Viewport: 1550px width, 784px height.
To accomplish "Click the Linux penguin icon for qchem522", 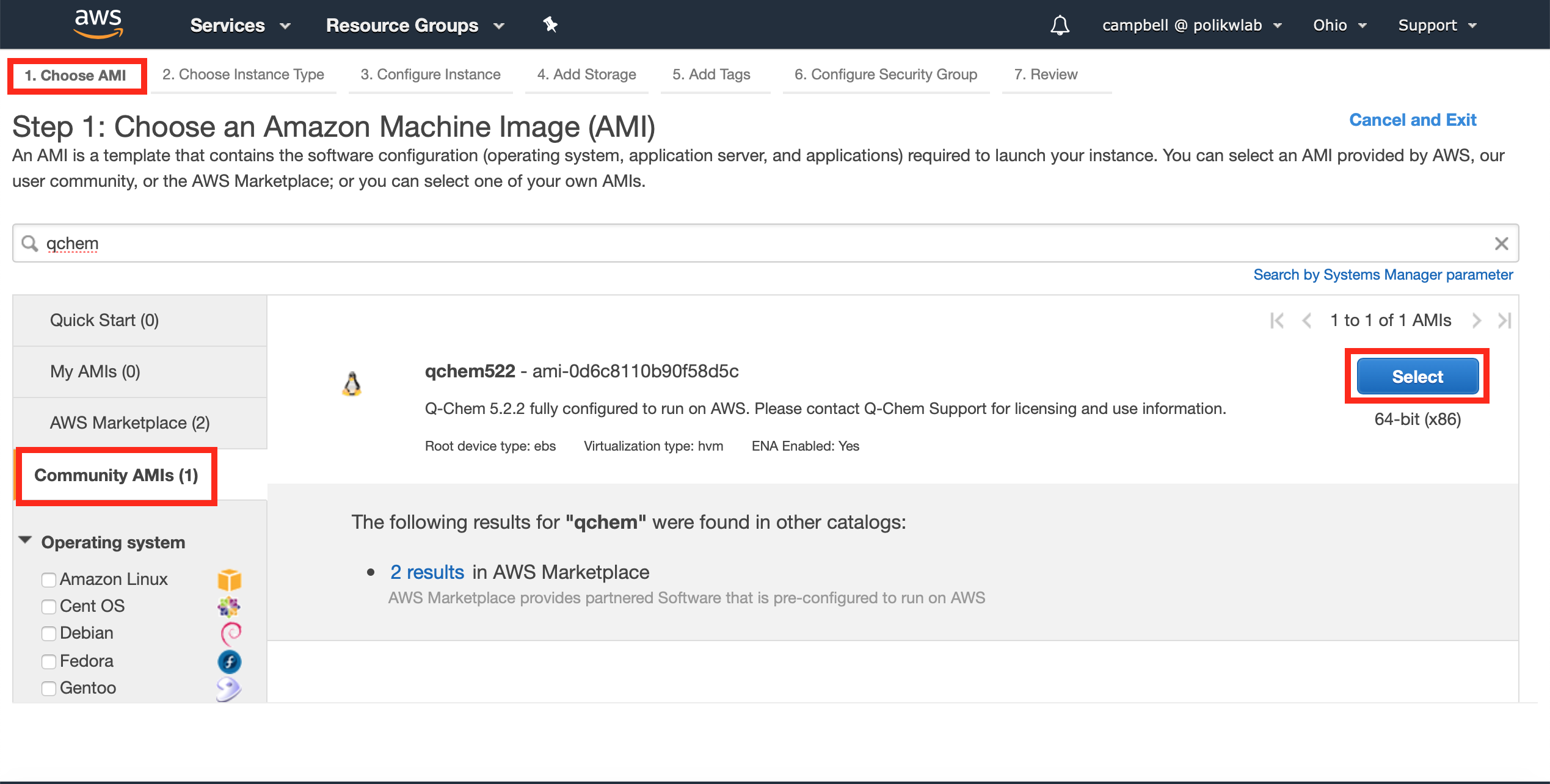I will tap(352, 384).
